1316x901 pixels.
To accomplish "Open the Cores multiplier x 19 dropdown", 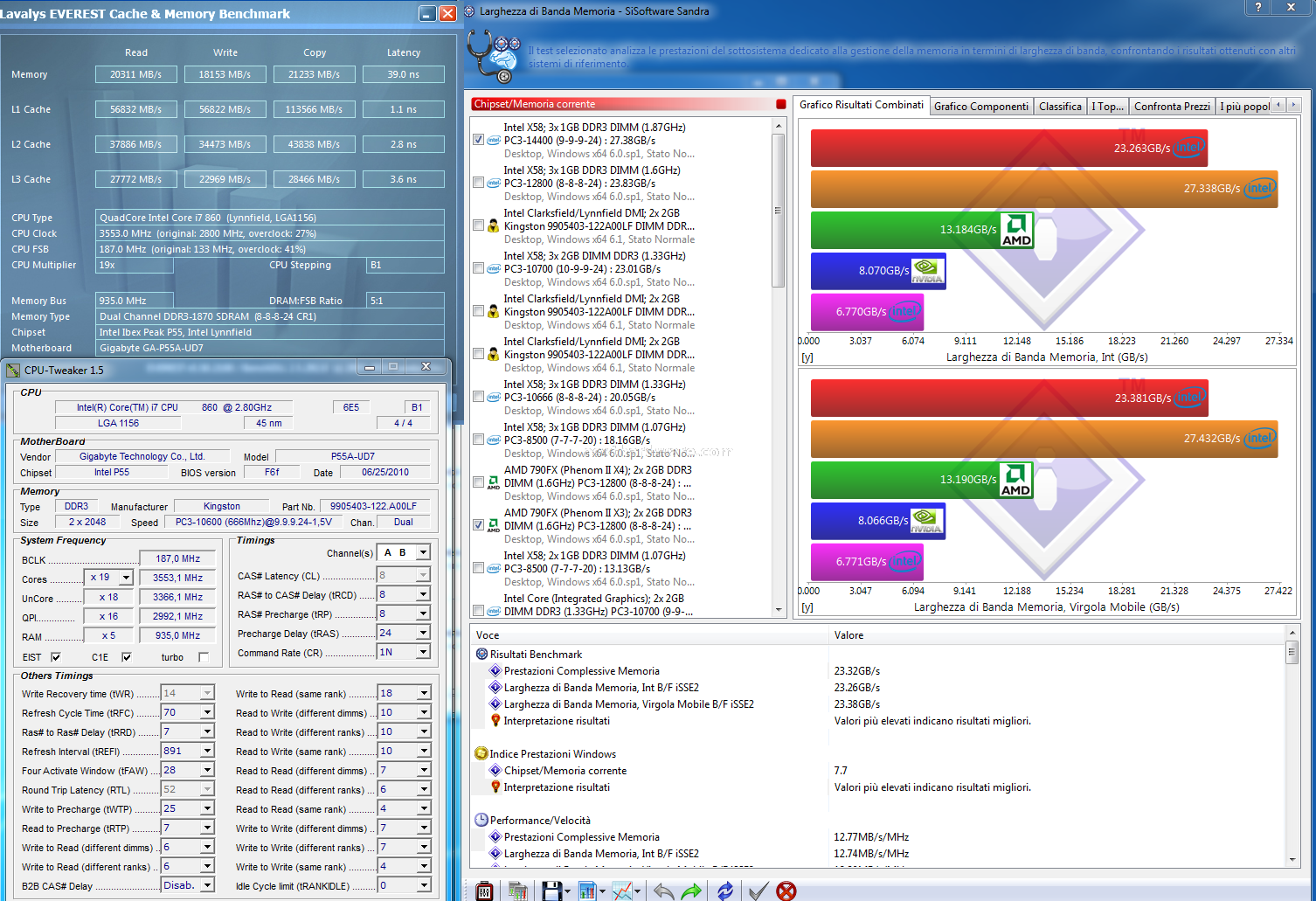I will (126, 578).
